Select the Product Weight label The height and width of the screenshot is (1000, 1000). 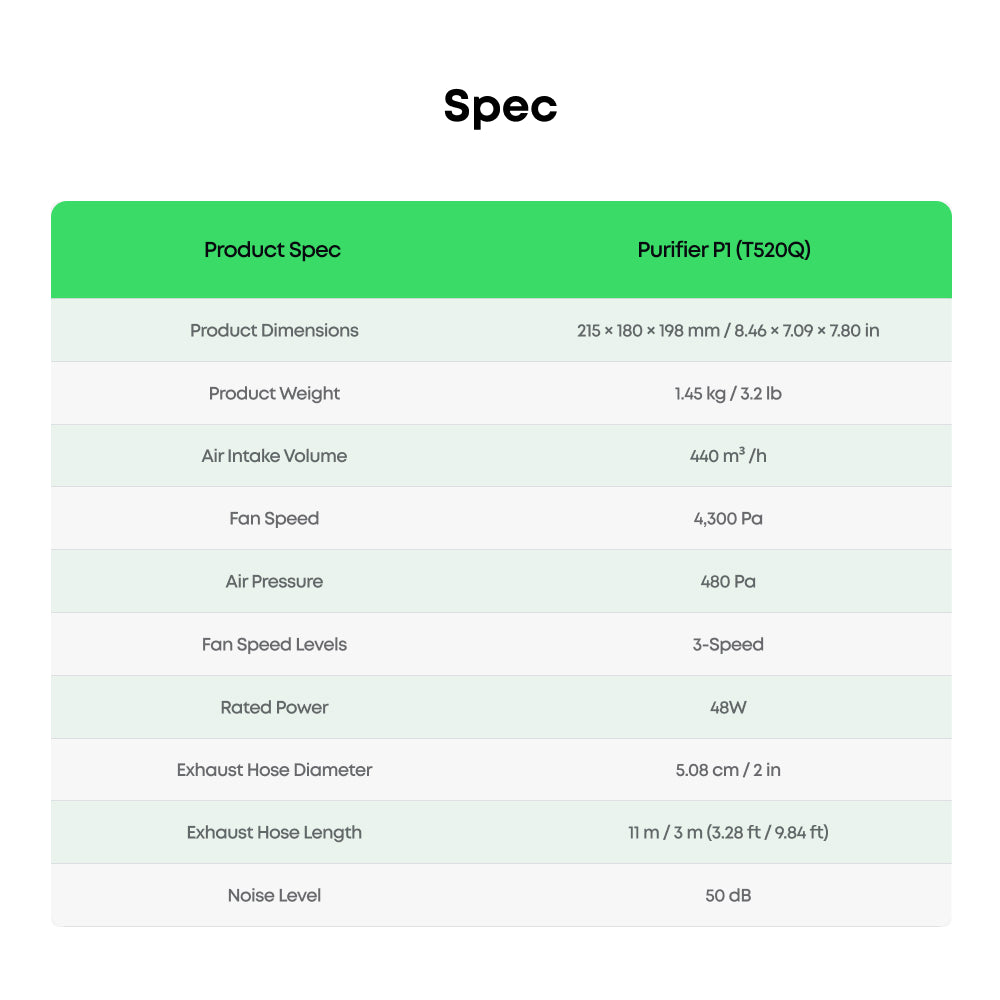click(x=274, y=393)
